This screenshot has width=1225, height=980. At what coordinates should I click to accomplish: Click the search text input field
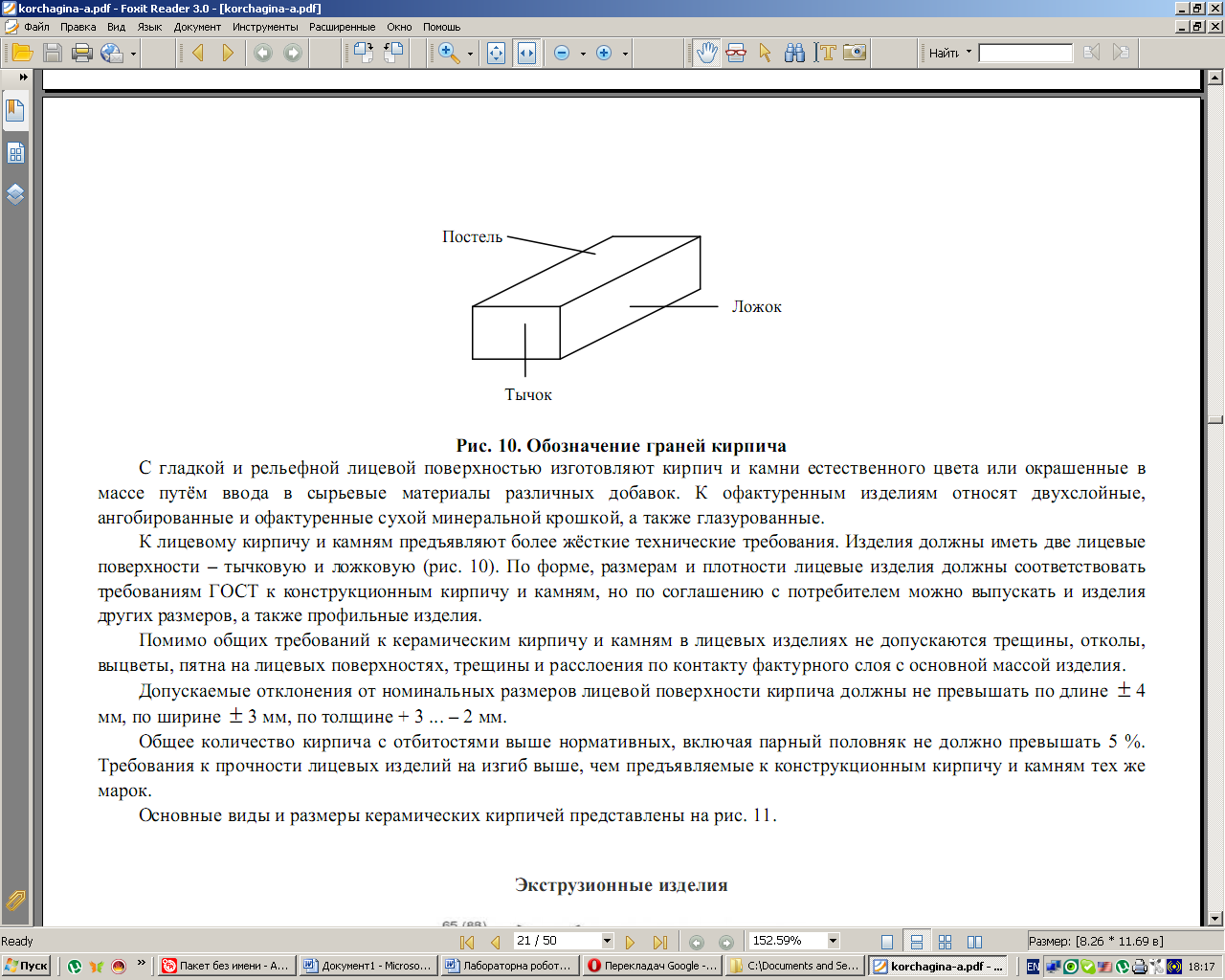point(1026,53)
